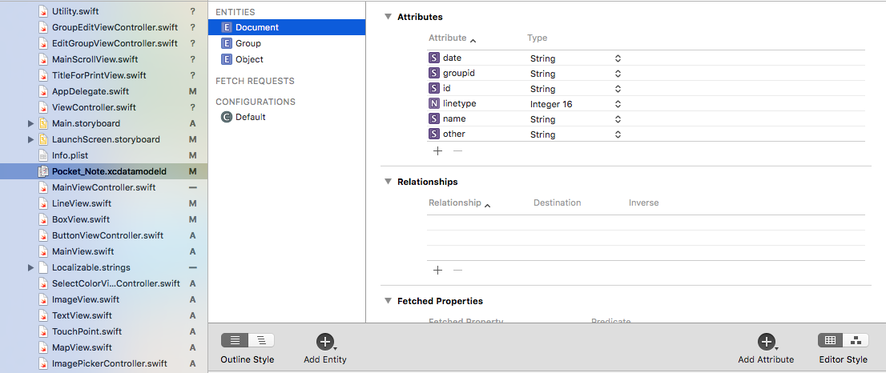Select the groupid attribute row icon
886x373 pixels.
point(434,73)
